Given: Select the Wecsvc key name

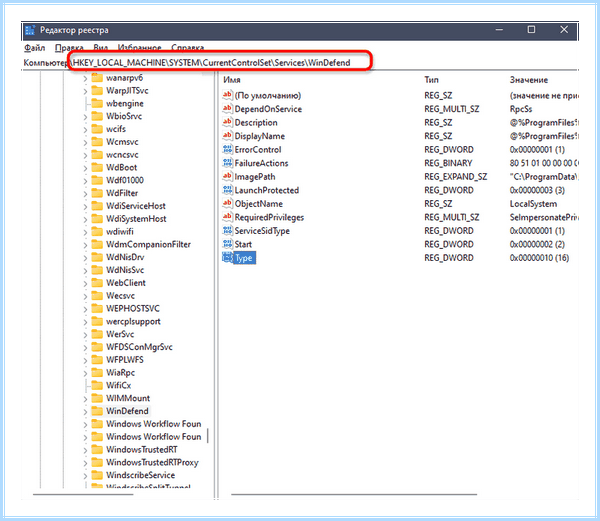Looking at the screenshot, I should (120, 295).
